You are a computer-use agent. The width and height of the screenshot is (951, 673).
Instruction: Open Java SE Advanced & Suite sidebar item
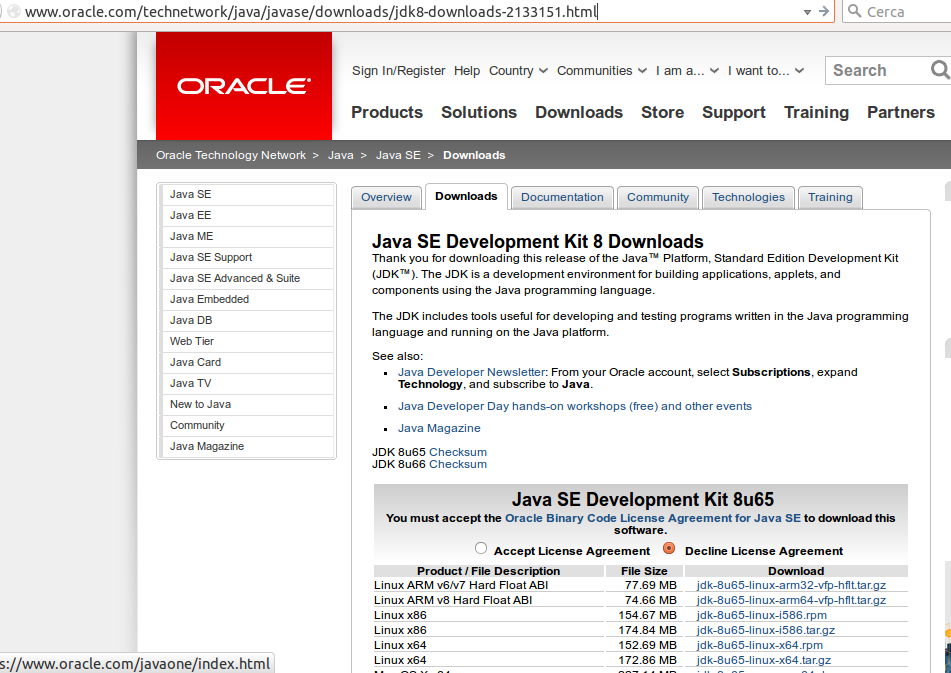(247, 278)
